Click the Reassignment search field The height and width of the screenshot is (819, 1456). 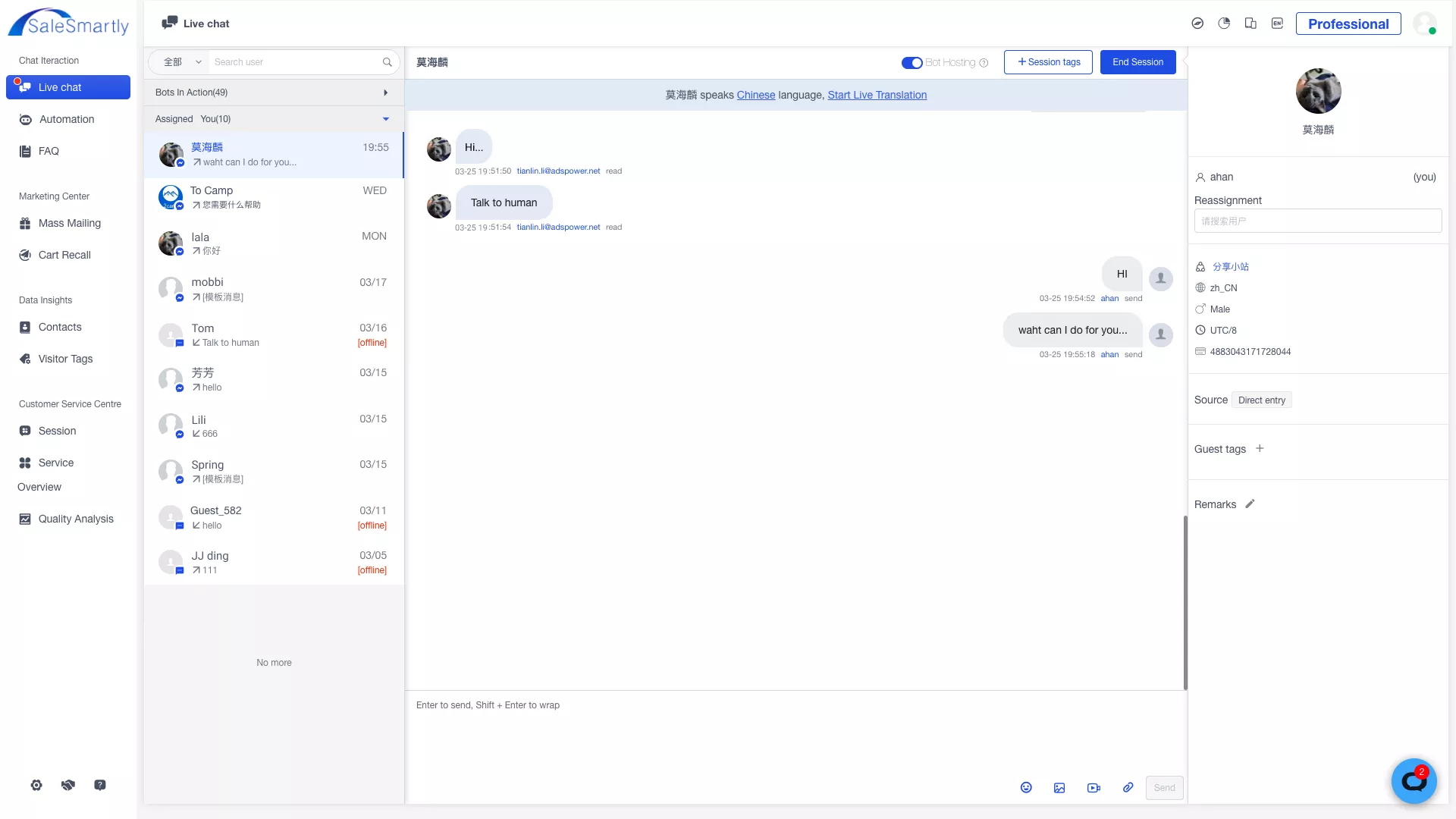(x=1318, y=221)
